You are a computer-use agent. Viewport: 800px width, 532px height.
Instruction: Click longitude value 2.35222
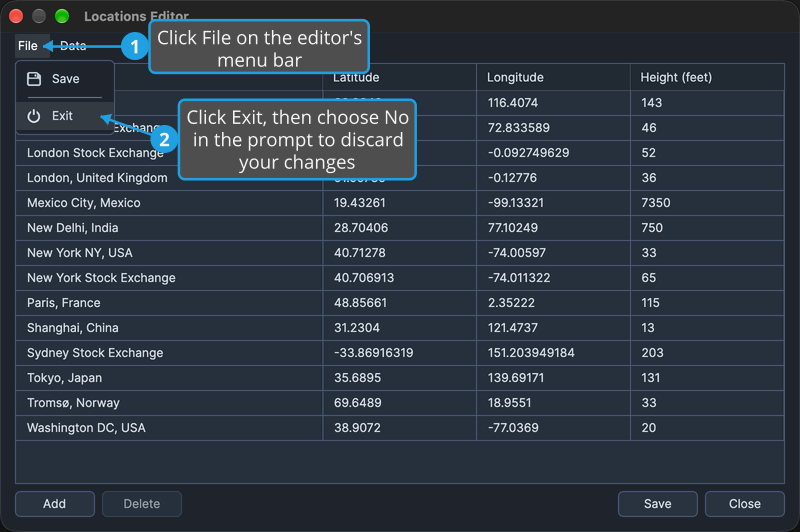tap(511, 303)
